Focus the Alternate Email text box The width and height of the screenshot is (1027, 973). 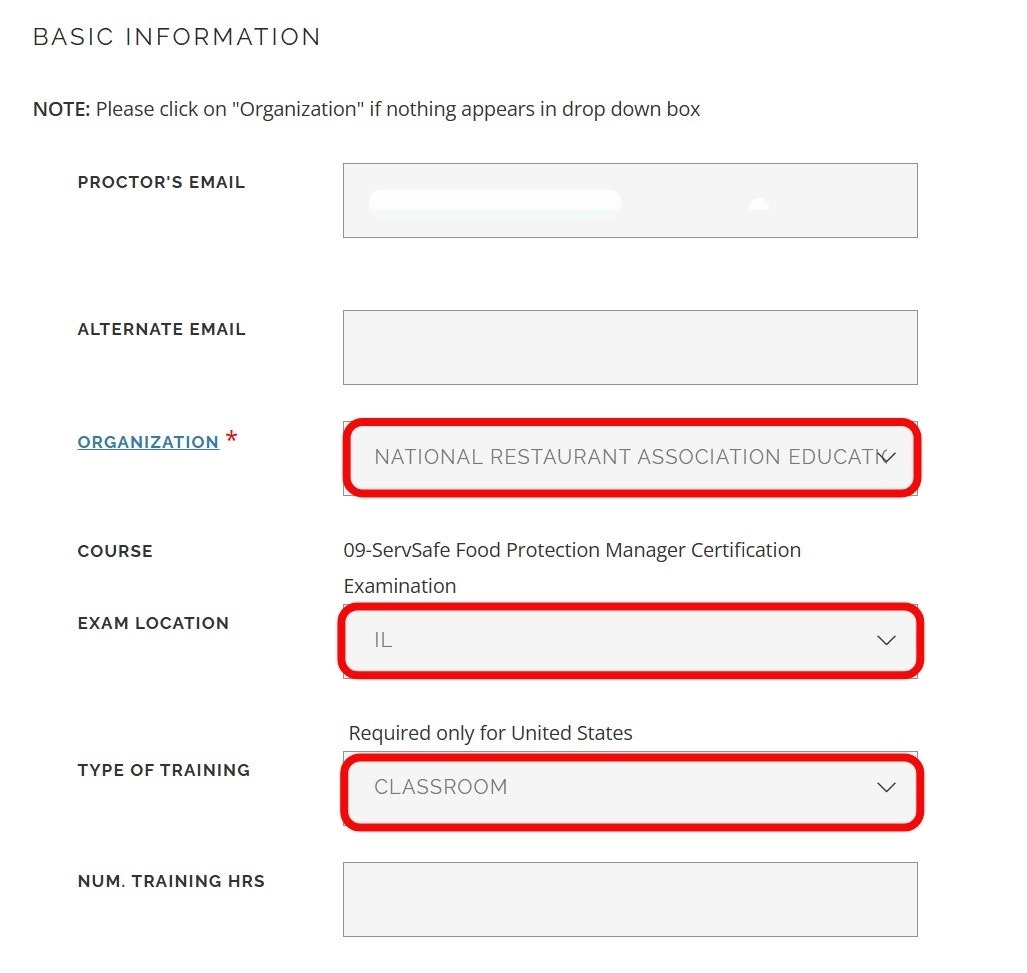[629, 347]
